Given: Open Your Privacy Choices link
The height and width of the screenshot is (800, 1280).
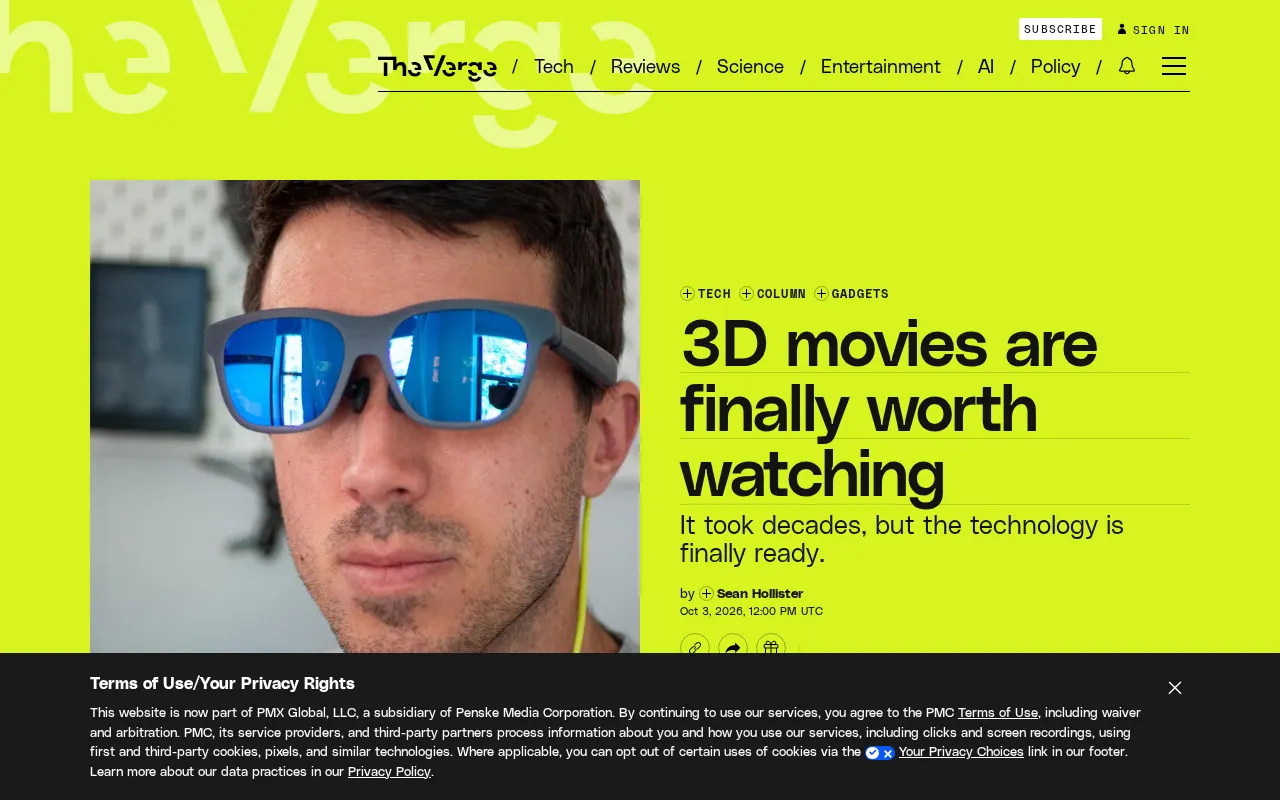Looking at the screenshot, I should 961,752.
